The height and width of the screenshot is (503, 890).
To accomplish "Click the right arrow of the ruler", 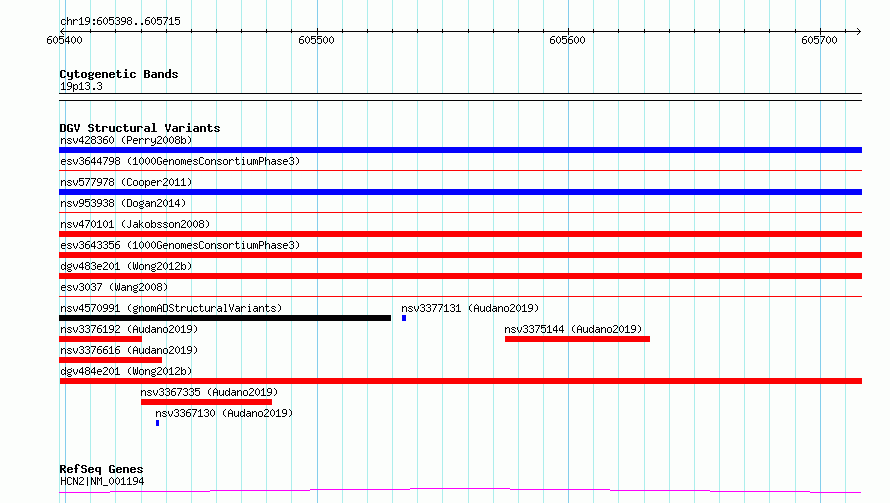I will (x=859, y=31).
